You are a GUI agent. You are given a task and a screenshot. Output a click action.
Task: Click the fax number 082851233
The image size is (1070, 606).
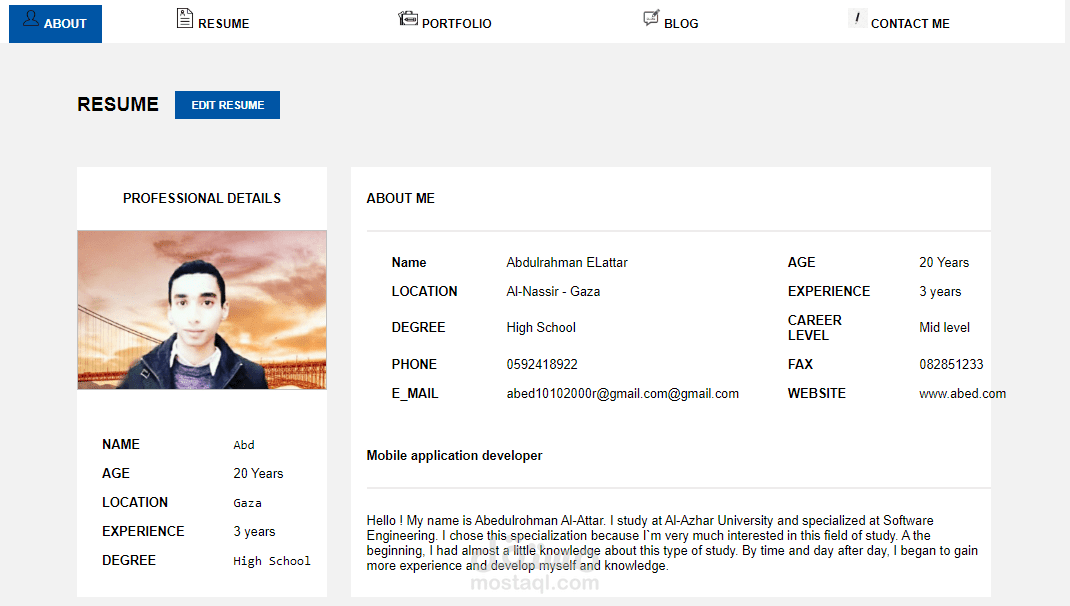point(951,364)
